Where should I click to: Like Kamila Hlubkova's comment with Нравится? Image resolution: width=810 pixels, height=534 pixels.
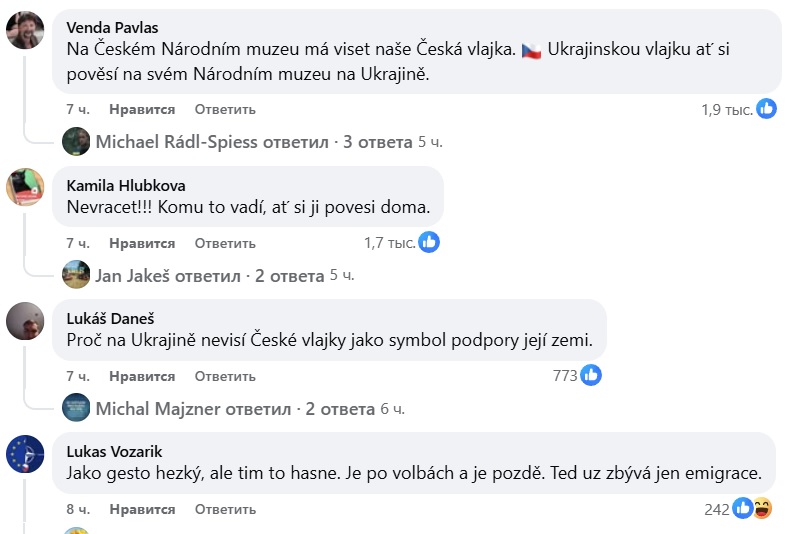(142, 243)
